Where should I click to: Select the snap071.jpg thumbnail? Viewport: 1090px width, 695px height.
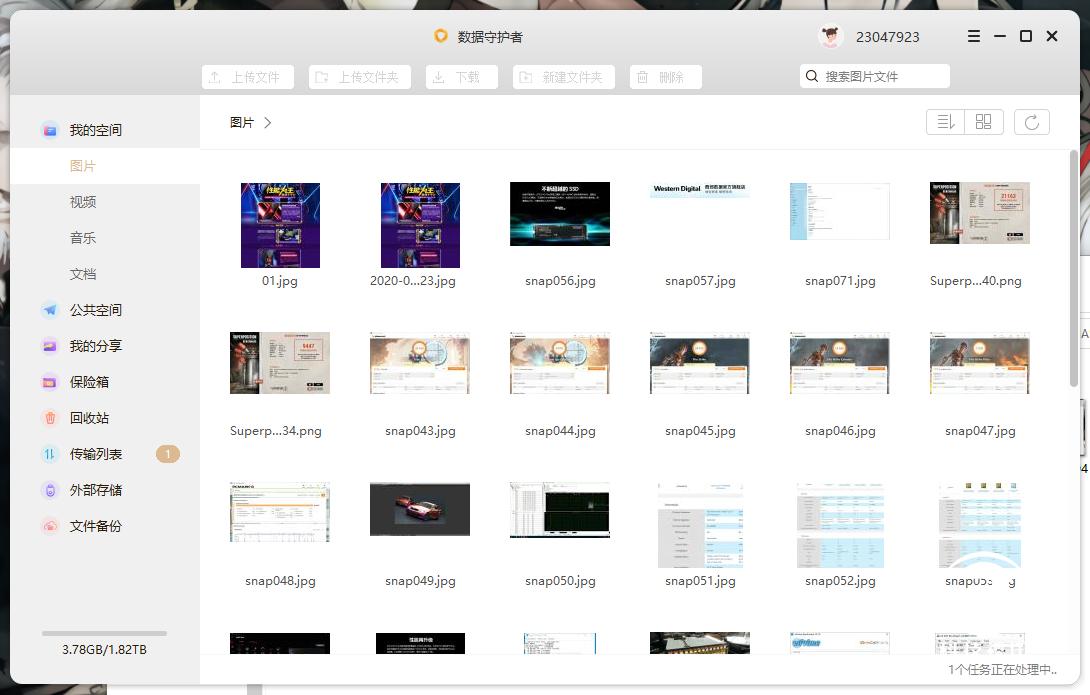coord(840,211)
